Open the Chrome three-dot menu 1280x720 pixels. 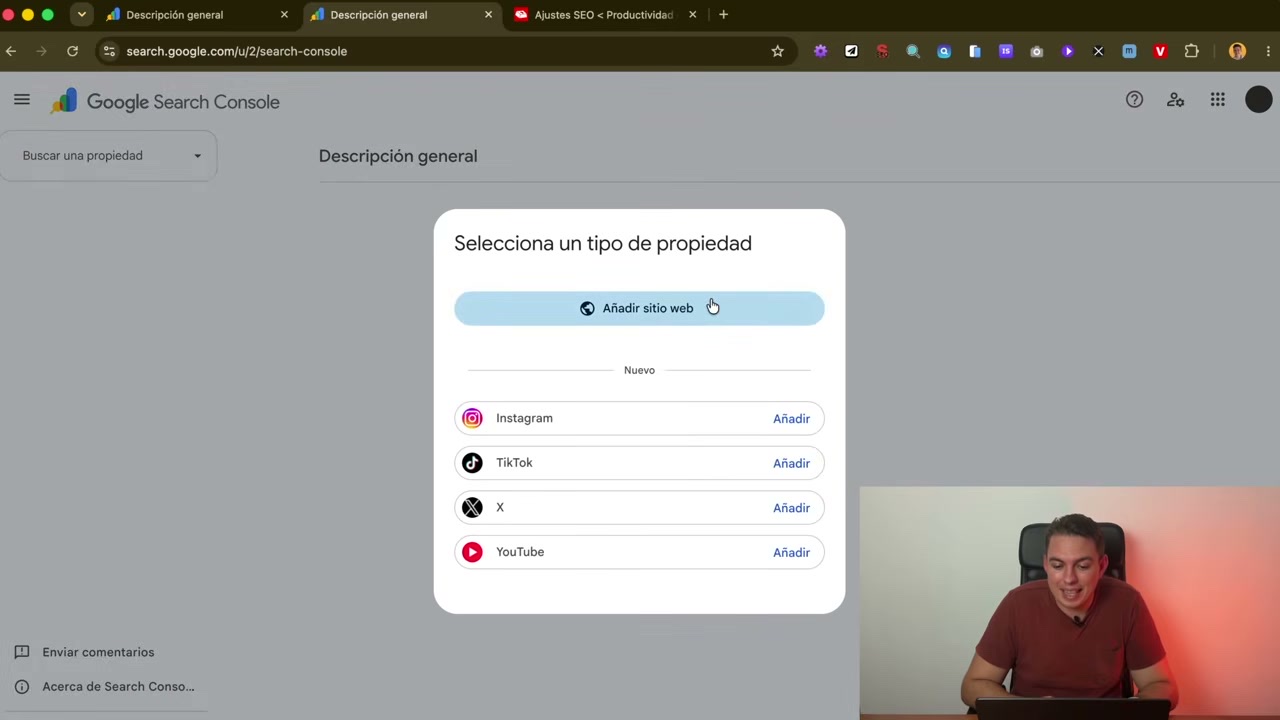[1268, 51]
